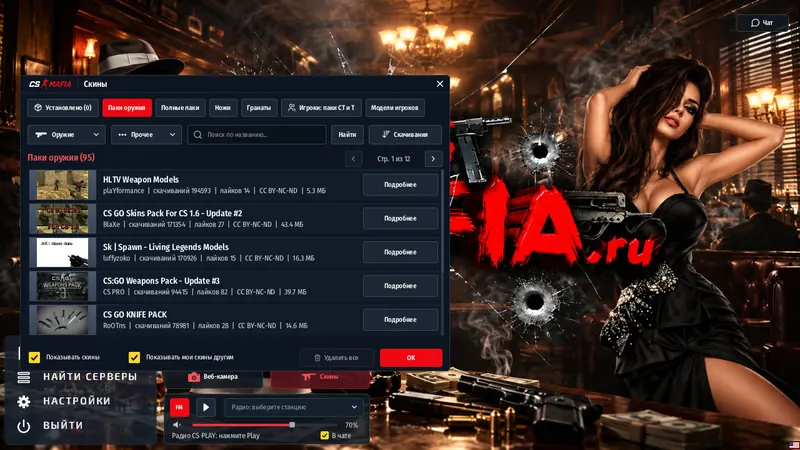Click Подробнее for HLTV Weapon Models
This screenshot has height=450, width=800.
tap(400, 185)
